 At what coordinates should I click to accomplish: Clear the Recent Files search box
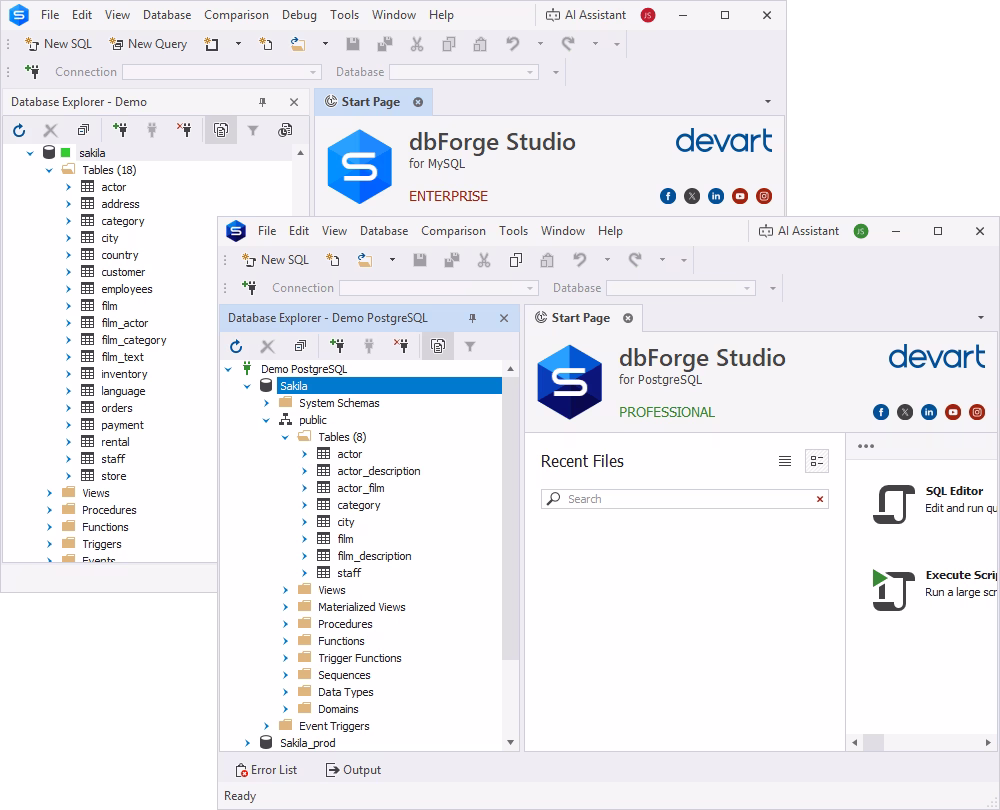(x=820, y=499)
